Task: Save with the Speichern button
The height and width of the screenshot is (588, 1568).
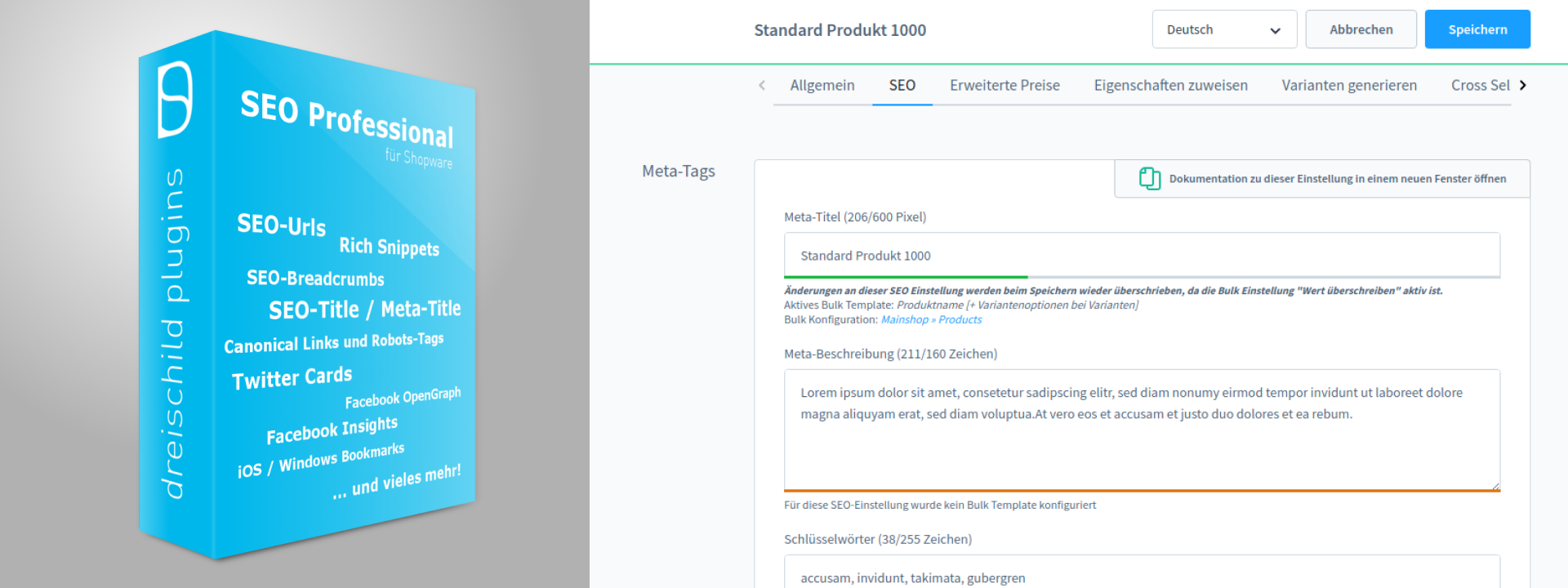Action: (1477, 29)
